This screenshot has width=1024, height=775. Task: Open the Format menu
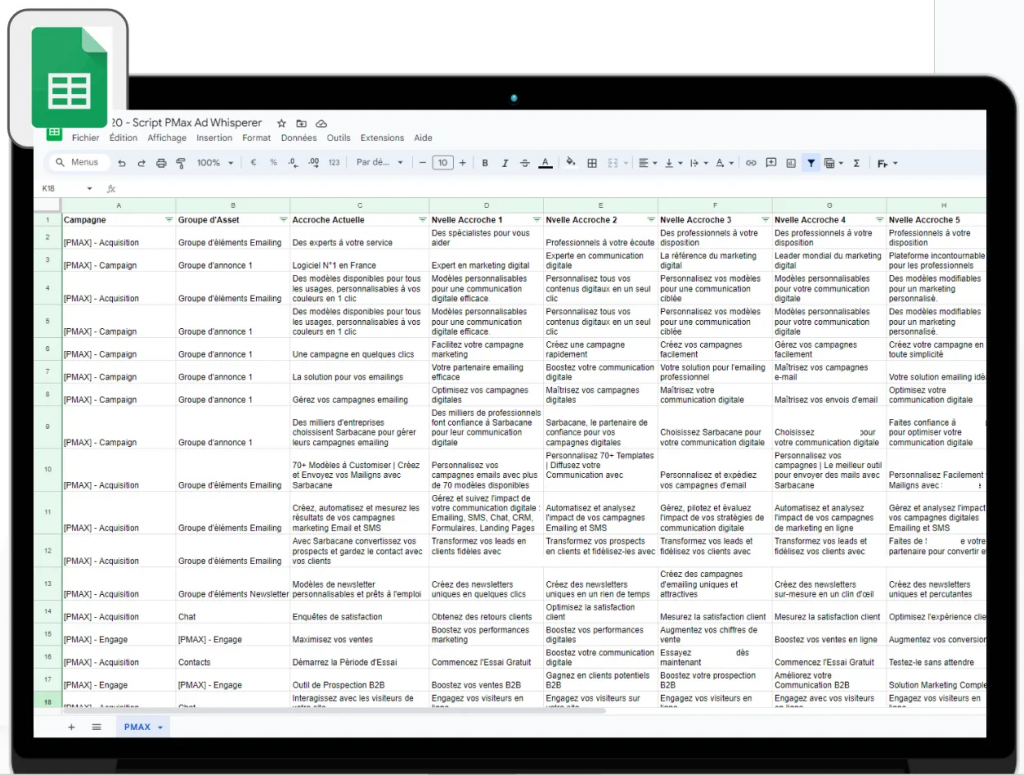point(256,138)
